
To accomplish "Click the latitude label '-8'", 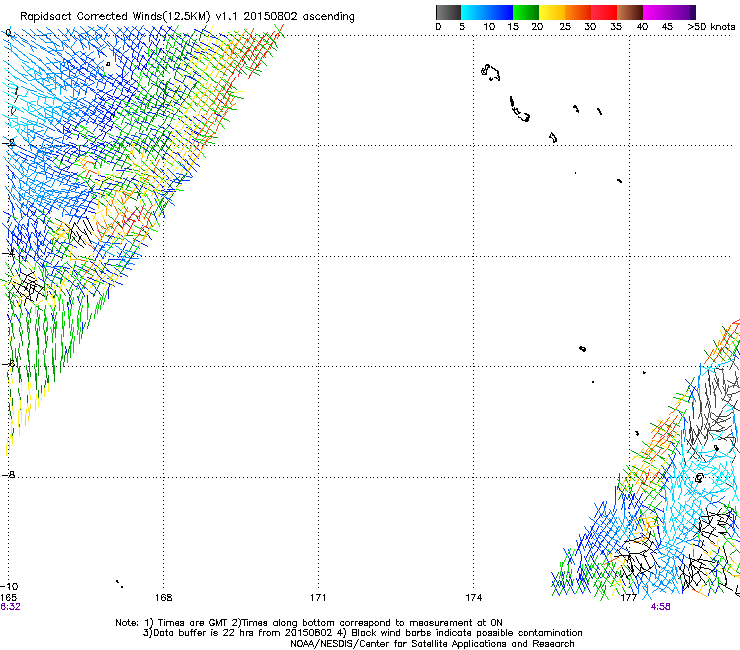I will pos(8,474).
